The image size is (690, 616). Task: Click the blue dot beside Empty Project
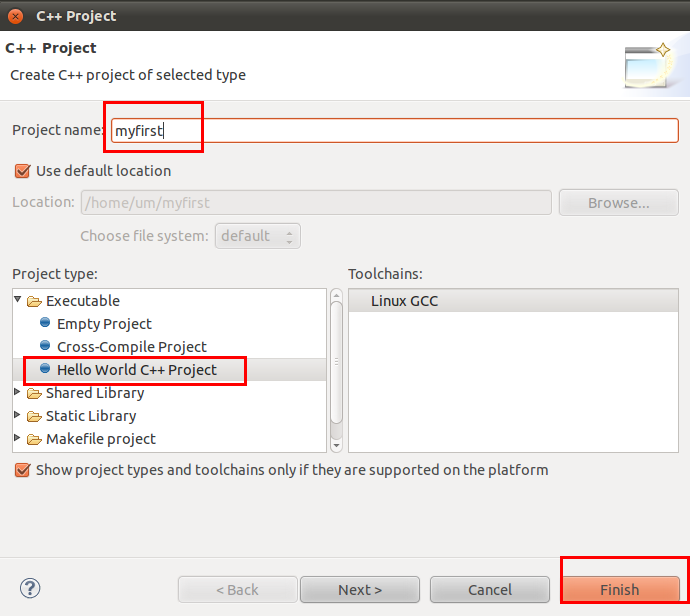click(x=45, y=323)
